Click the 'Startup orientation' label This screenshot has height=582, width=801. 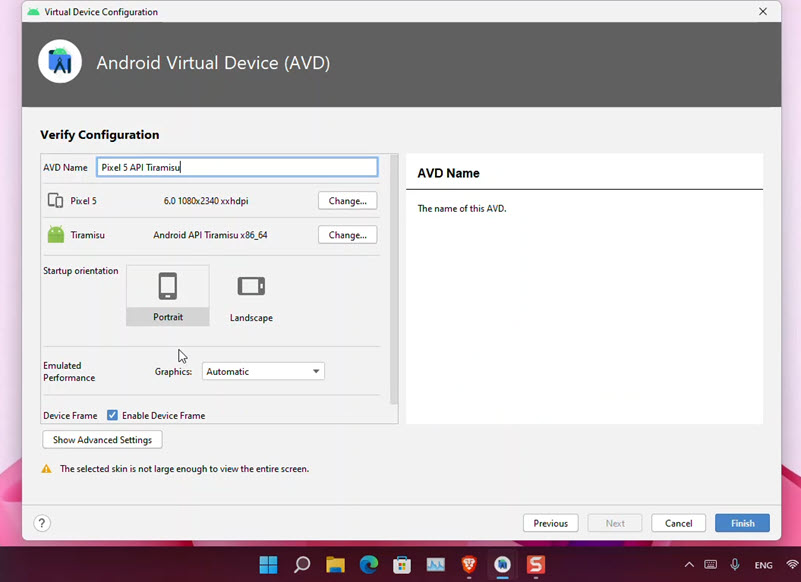click(81, 271)
